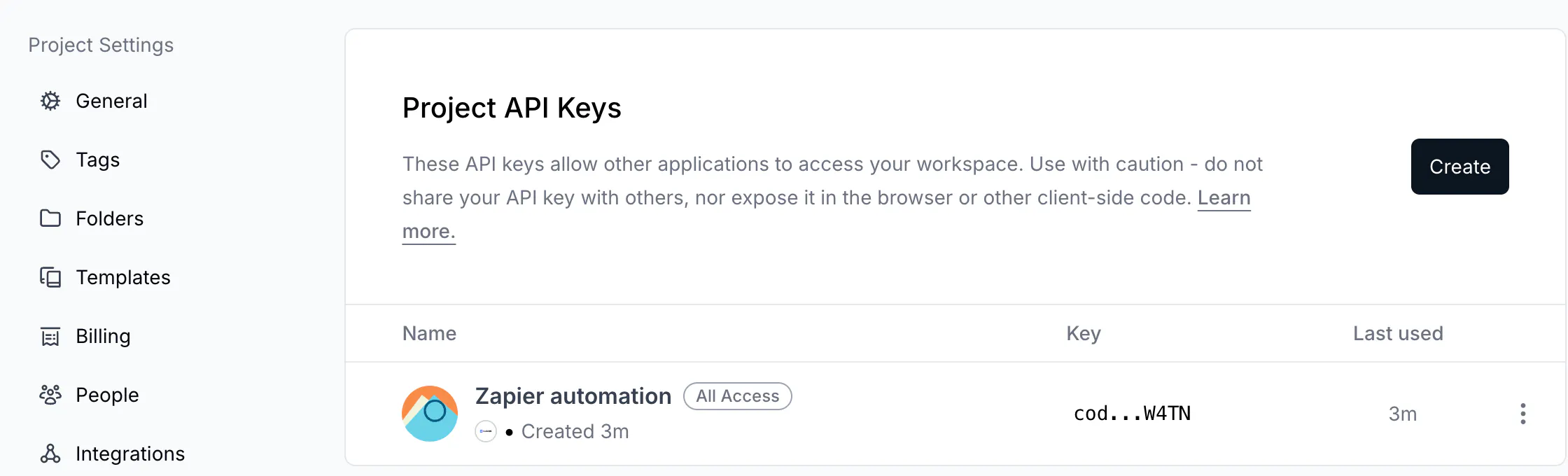
Task: Click the People group icon
Action: pos(50,395)
